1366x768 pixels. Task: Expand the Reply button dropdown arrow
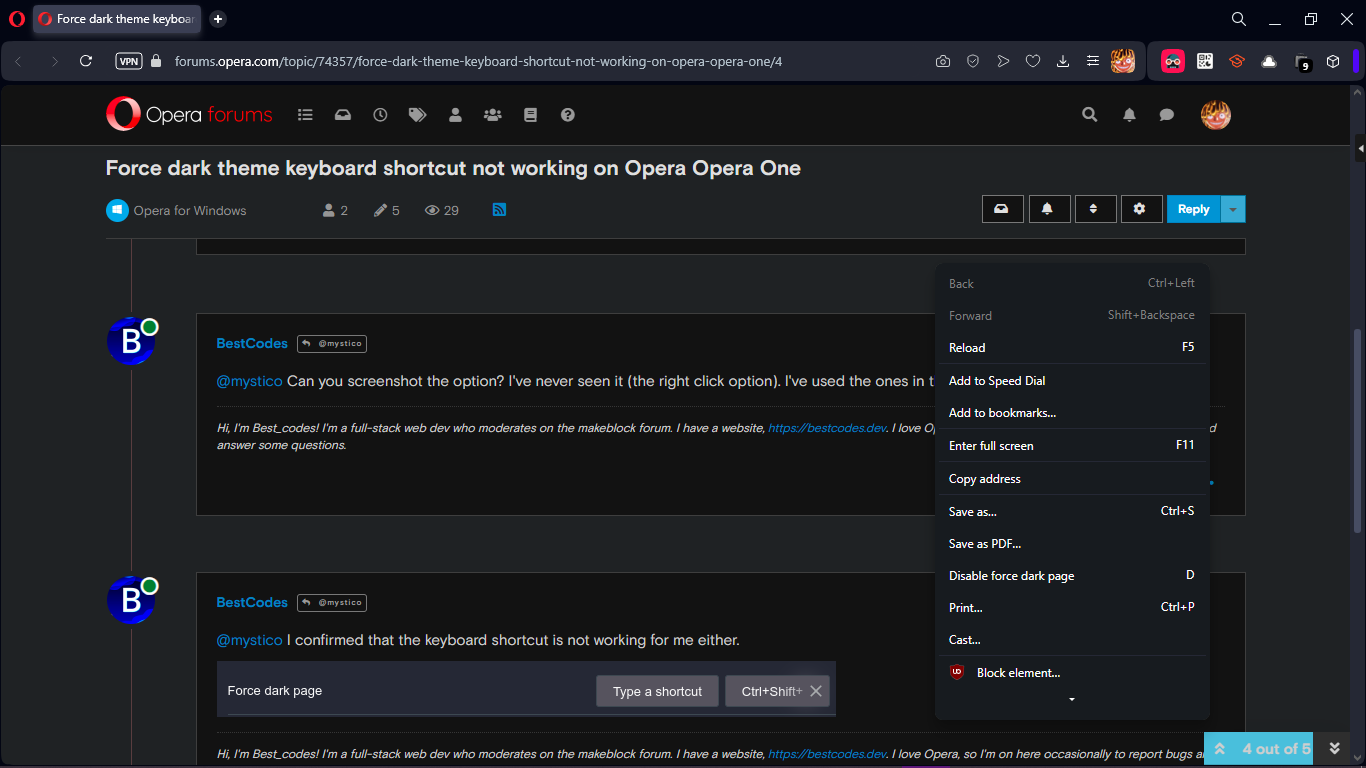click(x=1233, y=209)
